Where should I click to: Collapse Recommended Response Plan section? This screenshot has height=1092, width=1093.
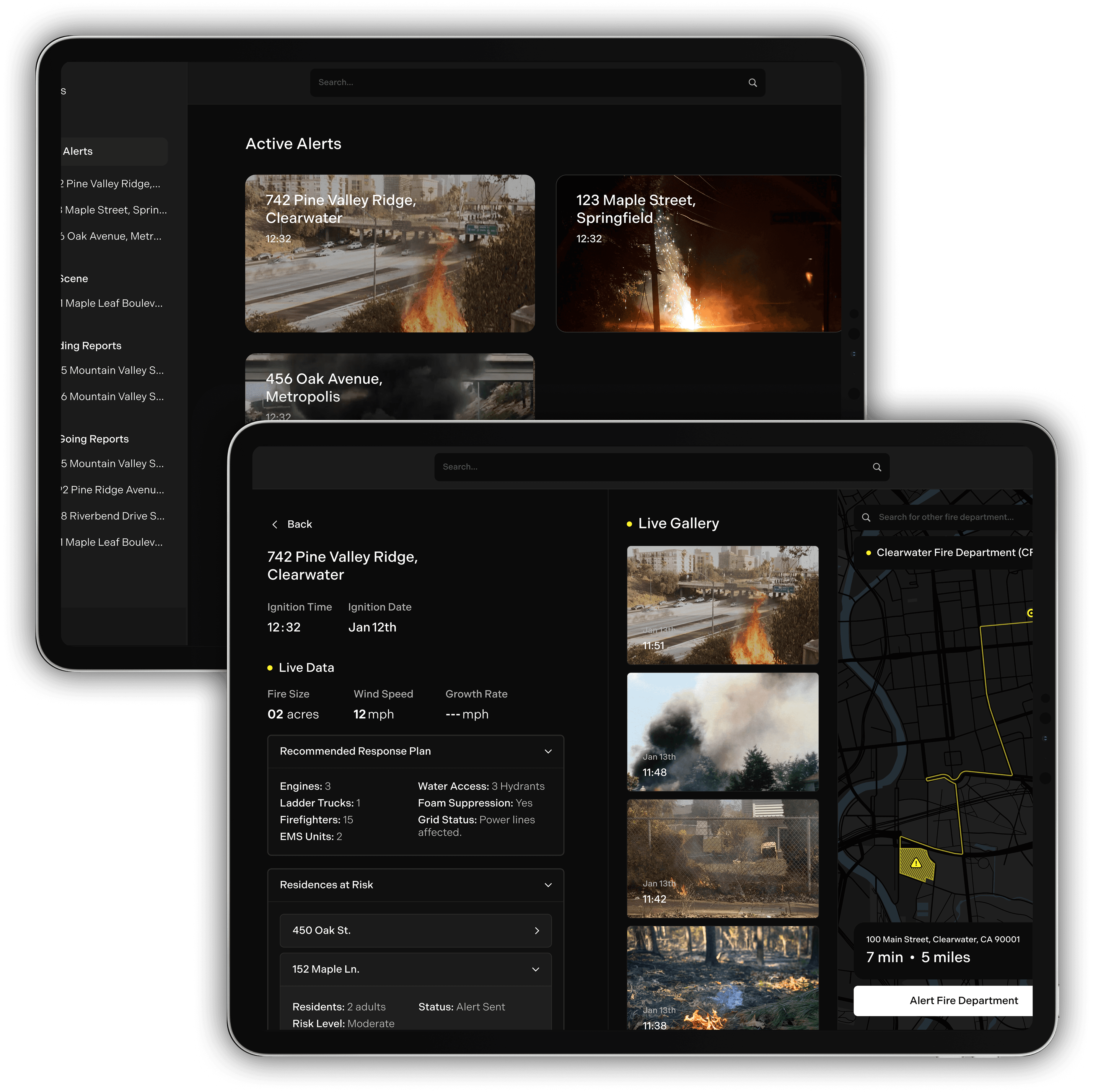pyautogui.click(x=548, y=752)
